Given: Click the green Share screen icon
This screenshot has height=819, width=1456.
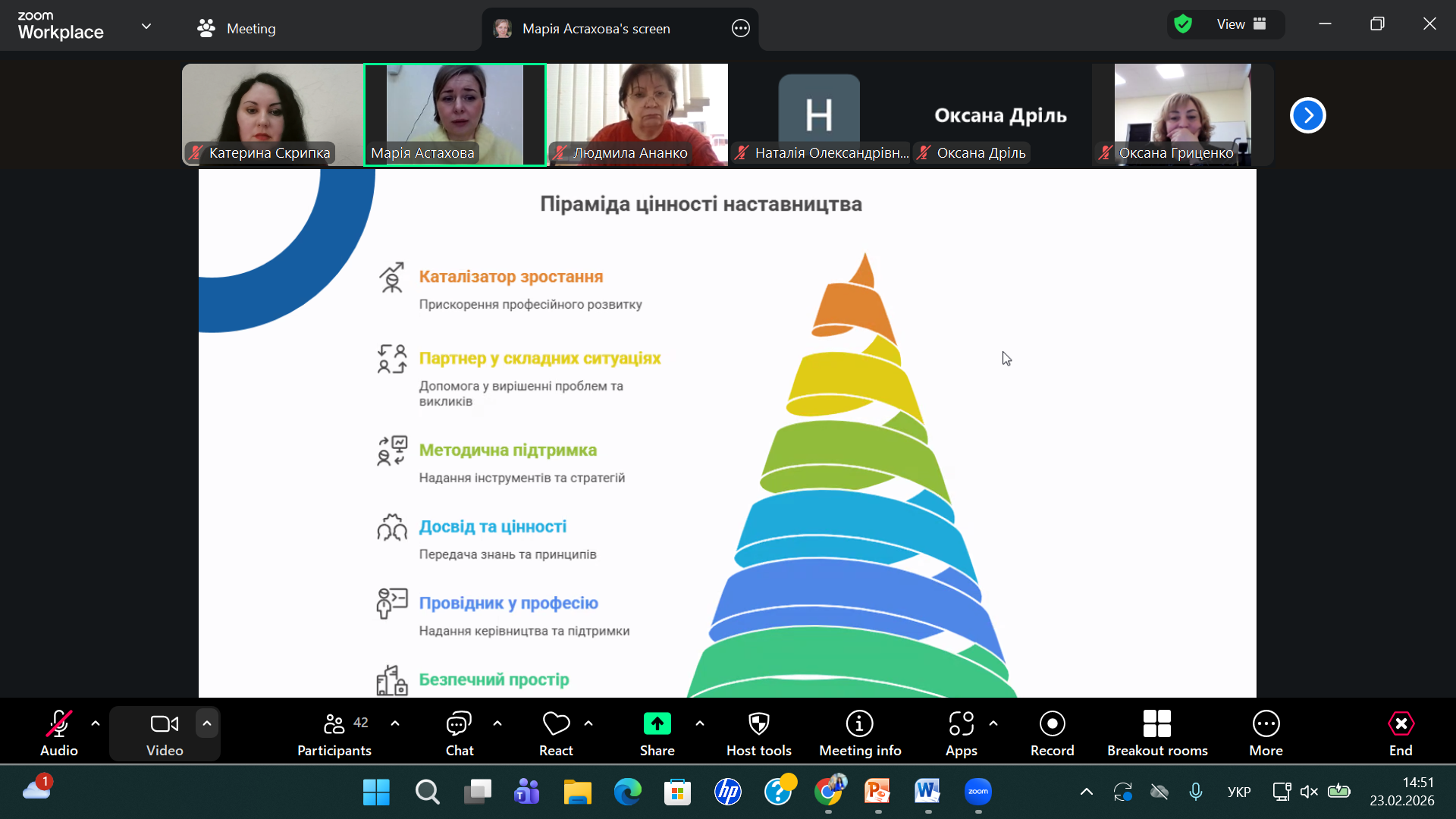Looking at the screenshot, I should coord(657,724).
